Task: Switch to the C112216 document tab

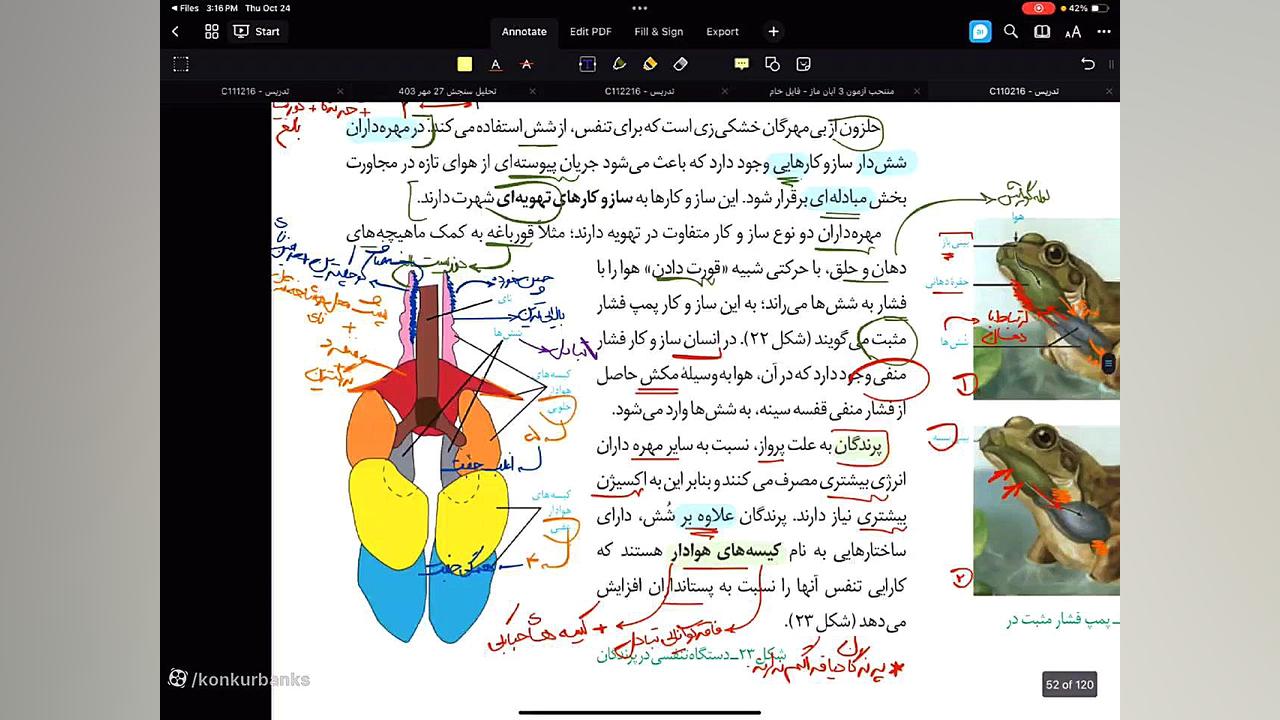Action: [639, 91]
